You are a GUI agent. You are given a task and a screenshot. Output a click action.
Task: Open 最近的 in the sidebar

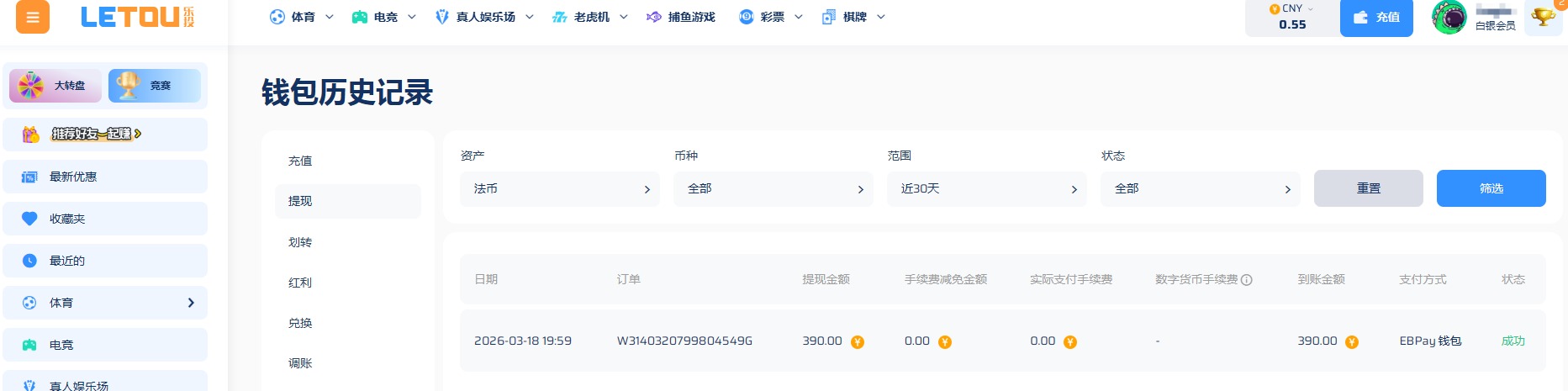(x=105, y=261)
